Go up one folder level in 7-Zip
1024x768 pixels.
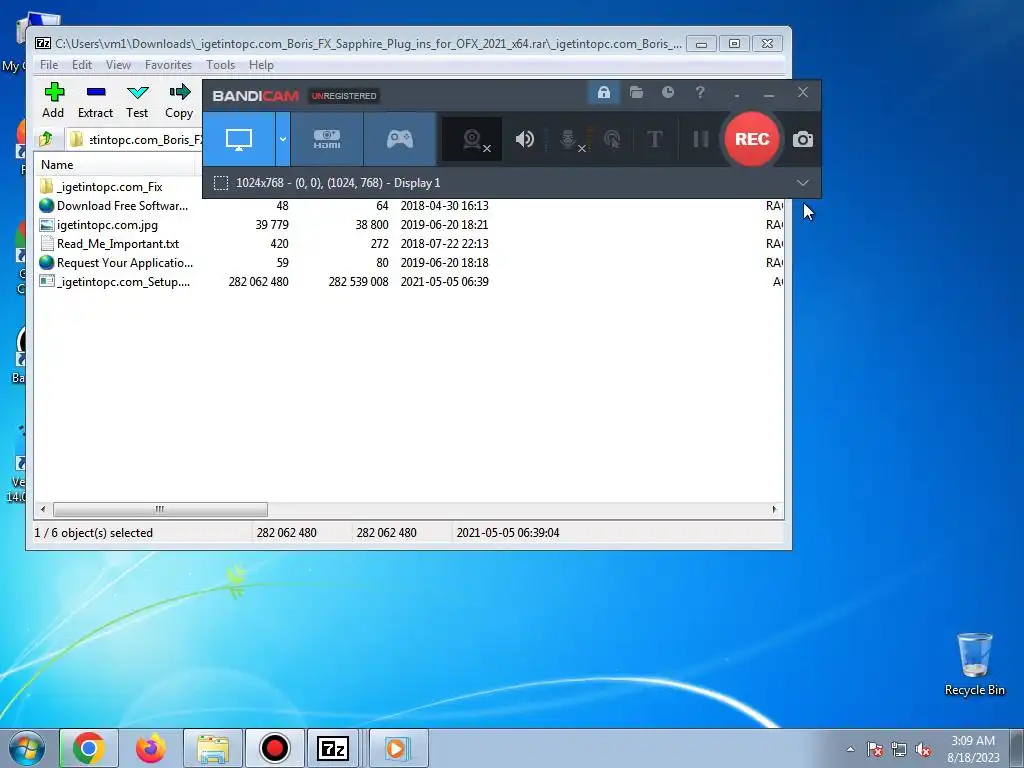(46, 139)
